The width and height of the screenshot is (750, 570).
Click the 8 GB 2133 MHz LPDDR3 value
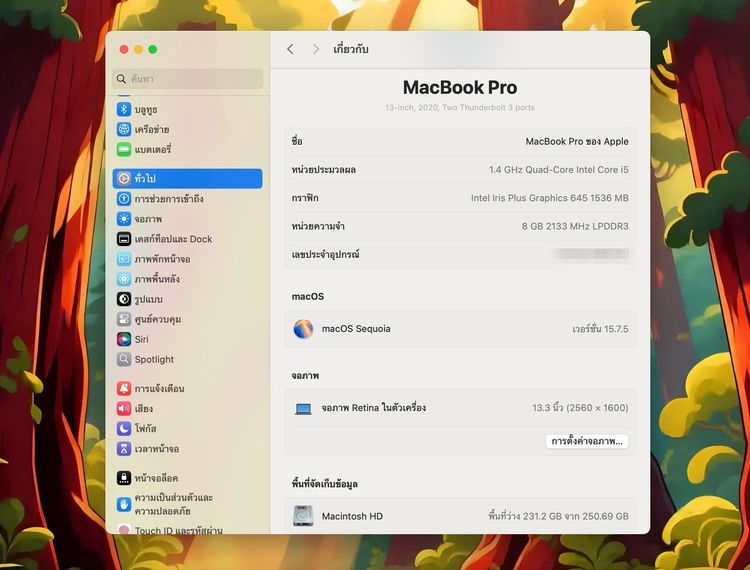click(575, 226)
